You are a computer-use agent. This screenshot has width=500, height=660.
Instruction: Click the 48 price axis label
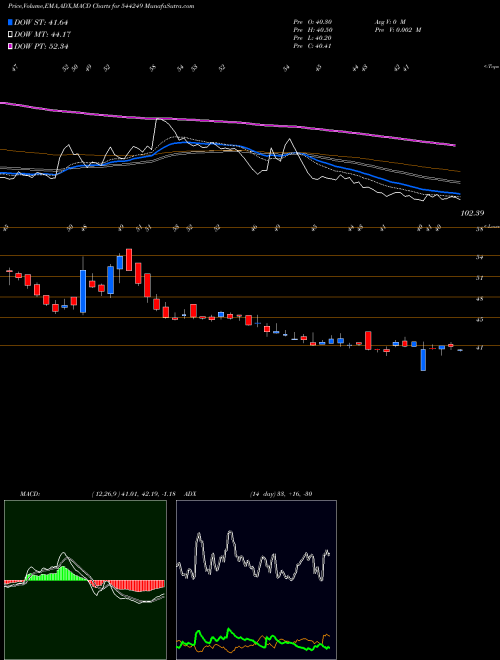[x=479, y=299]
